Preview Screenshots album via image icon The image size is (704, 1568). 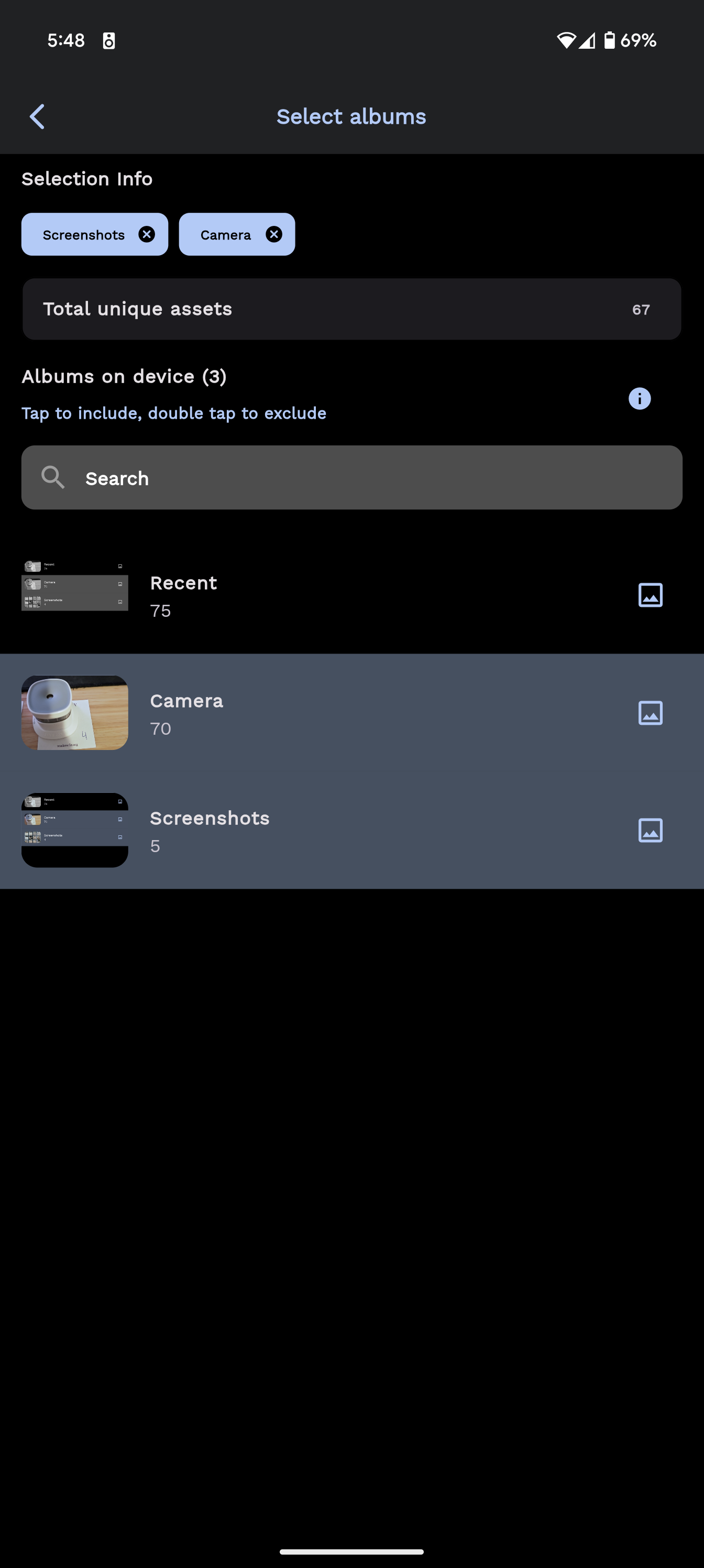(650, 830)
